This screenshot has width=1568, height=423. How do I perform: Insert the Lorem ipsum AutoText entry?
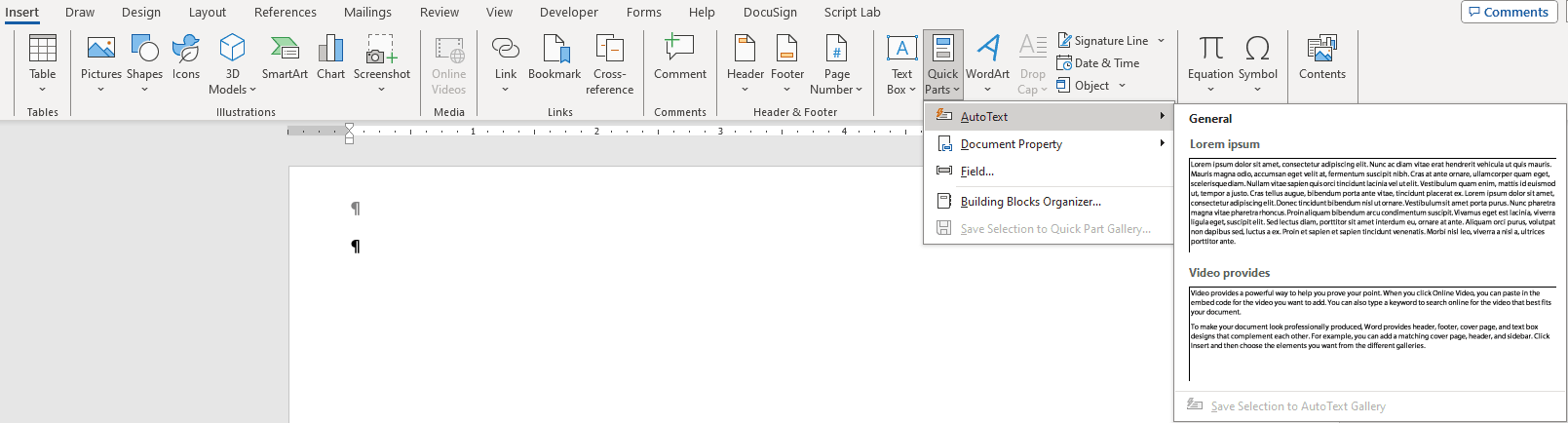[x=1372, y=205]
